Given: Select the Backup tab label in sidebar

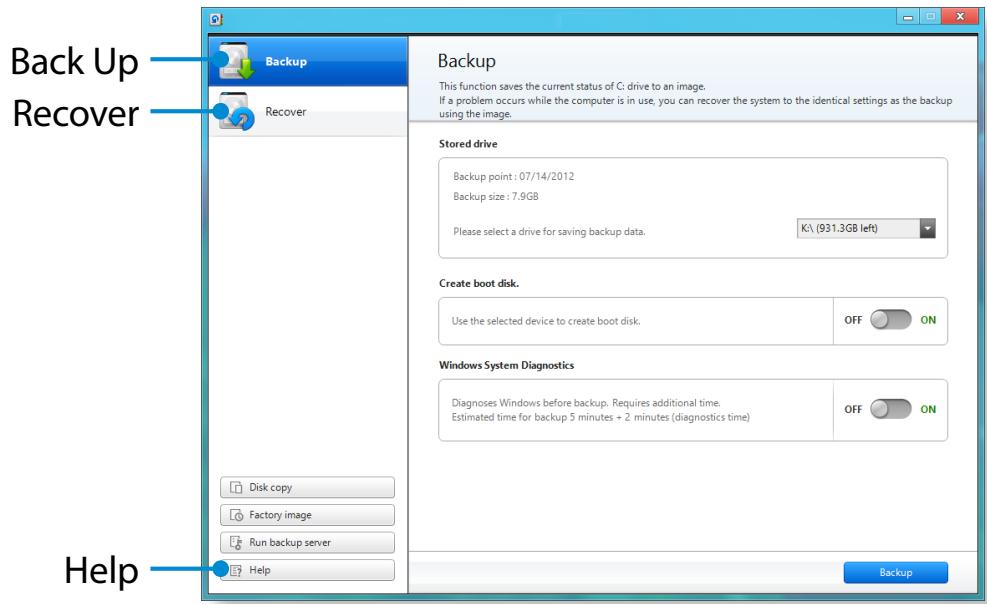Looking at the screenshot, I should pyautogui.click(x=286, y=62).
